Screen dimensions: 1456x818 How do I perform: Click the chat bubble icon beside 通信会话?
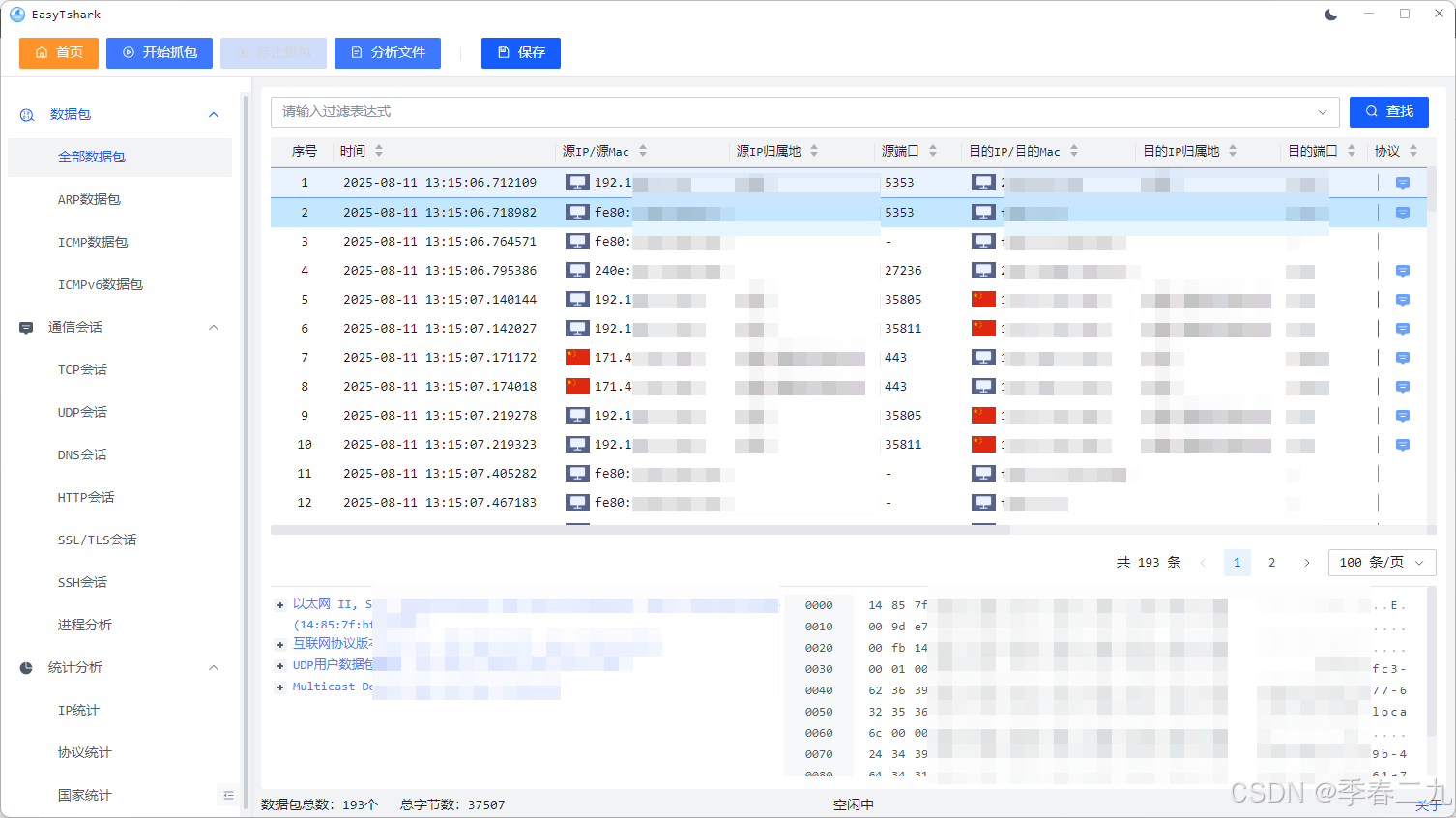[x=26, y=327]
